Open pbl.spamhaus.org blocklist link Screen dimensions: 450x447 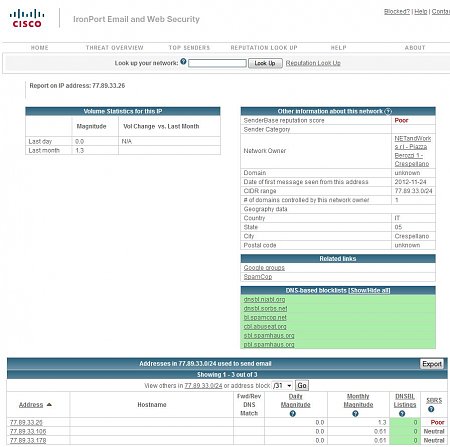[x=269, y=345]
